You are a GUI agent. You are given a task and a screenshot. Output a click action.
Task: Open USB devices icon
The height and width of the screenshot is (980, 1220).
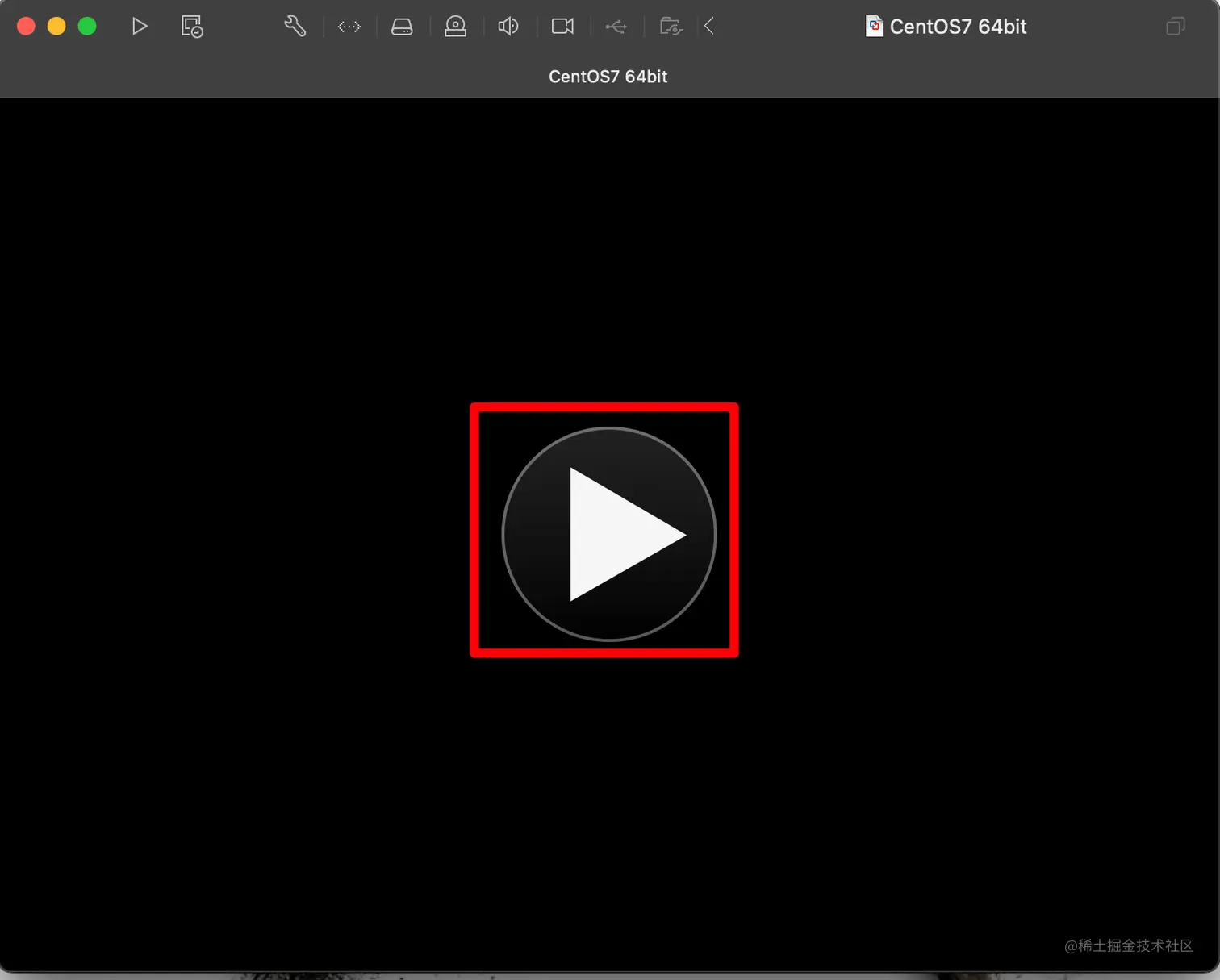pos(616,27)
